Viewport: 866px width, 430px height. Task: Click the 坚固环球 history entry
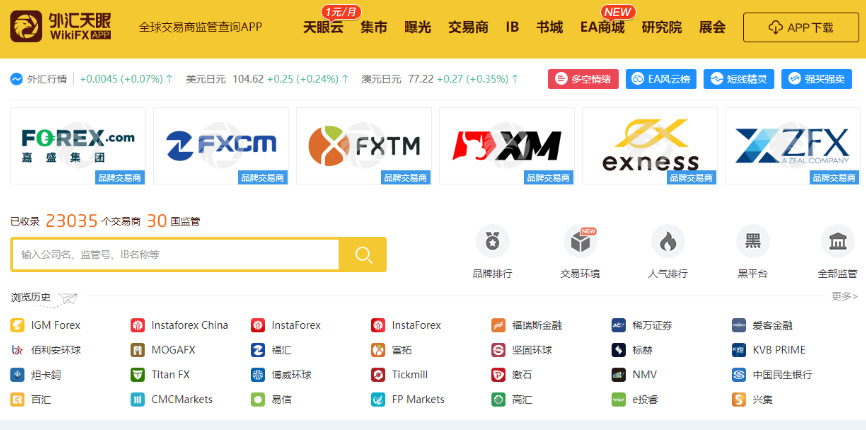521,350
